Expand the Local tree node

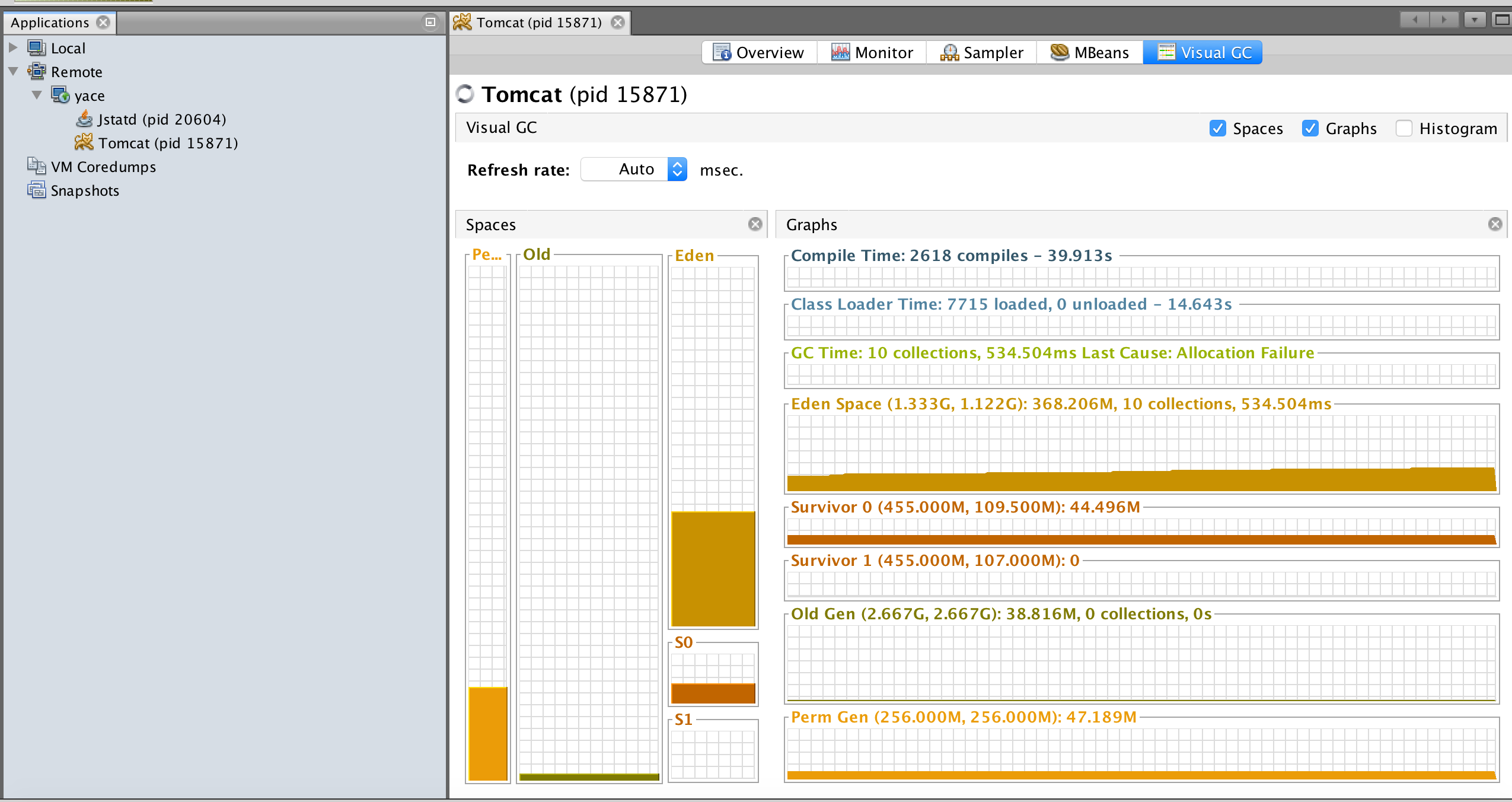pos(13,47)
